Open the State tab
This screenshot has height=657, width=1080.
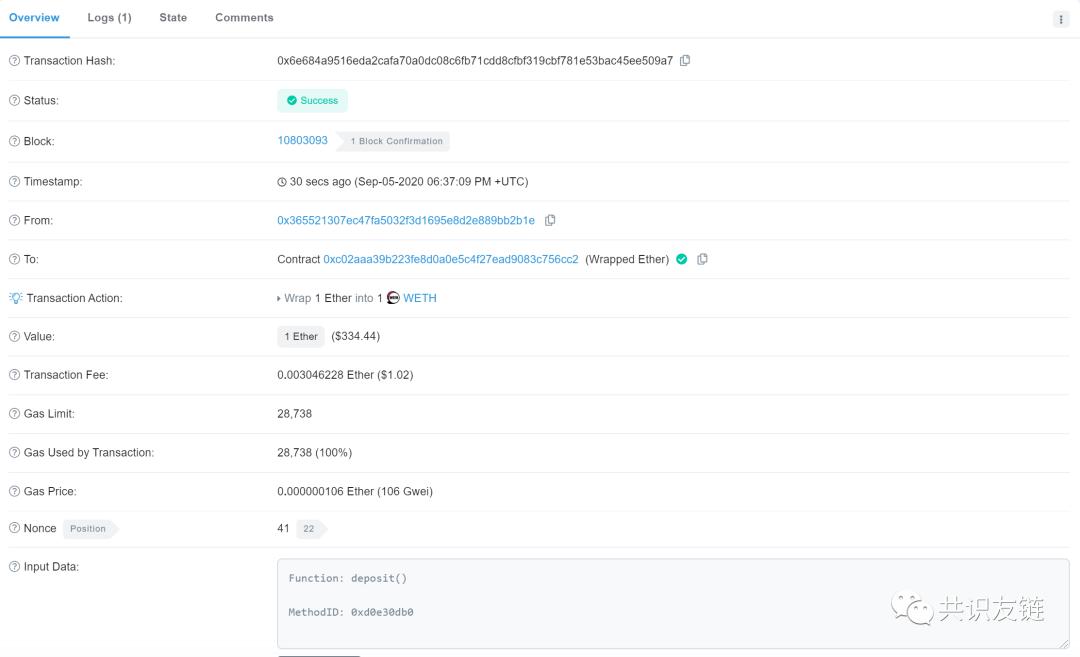[x=173, y=18]
